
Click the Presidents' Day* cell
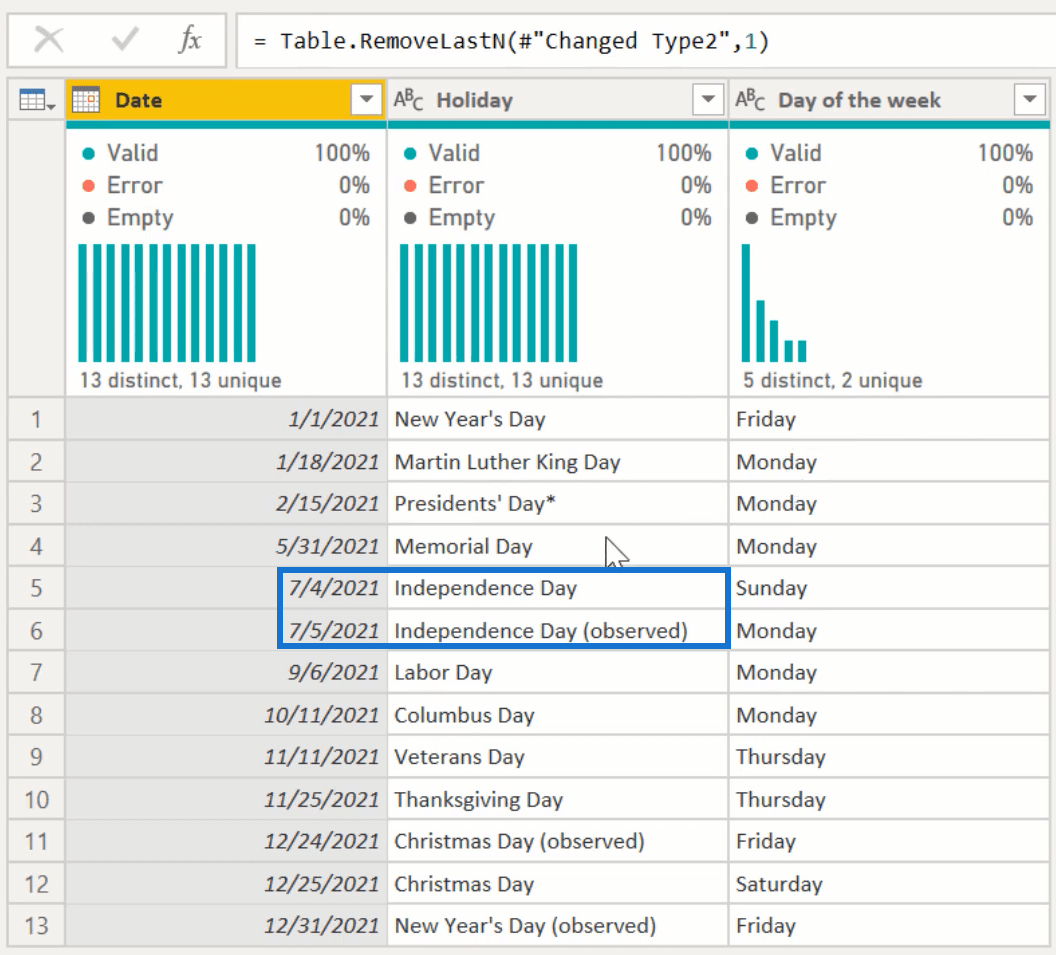click(x=558, y=504)
